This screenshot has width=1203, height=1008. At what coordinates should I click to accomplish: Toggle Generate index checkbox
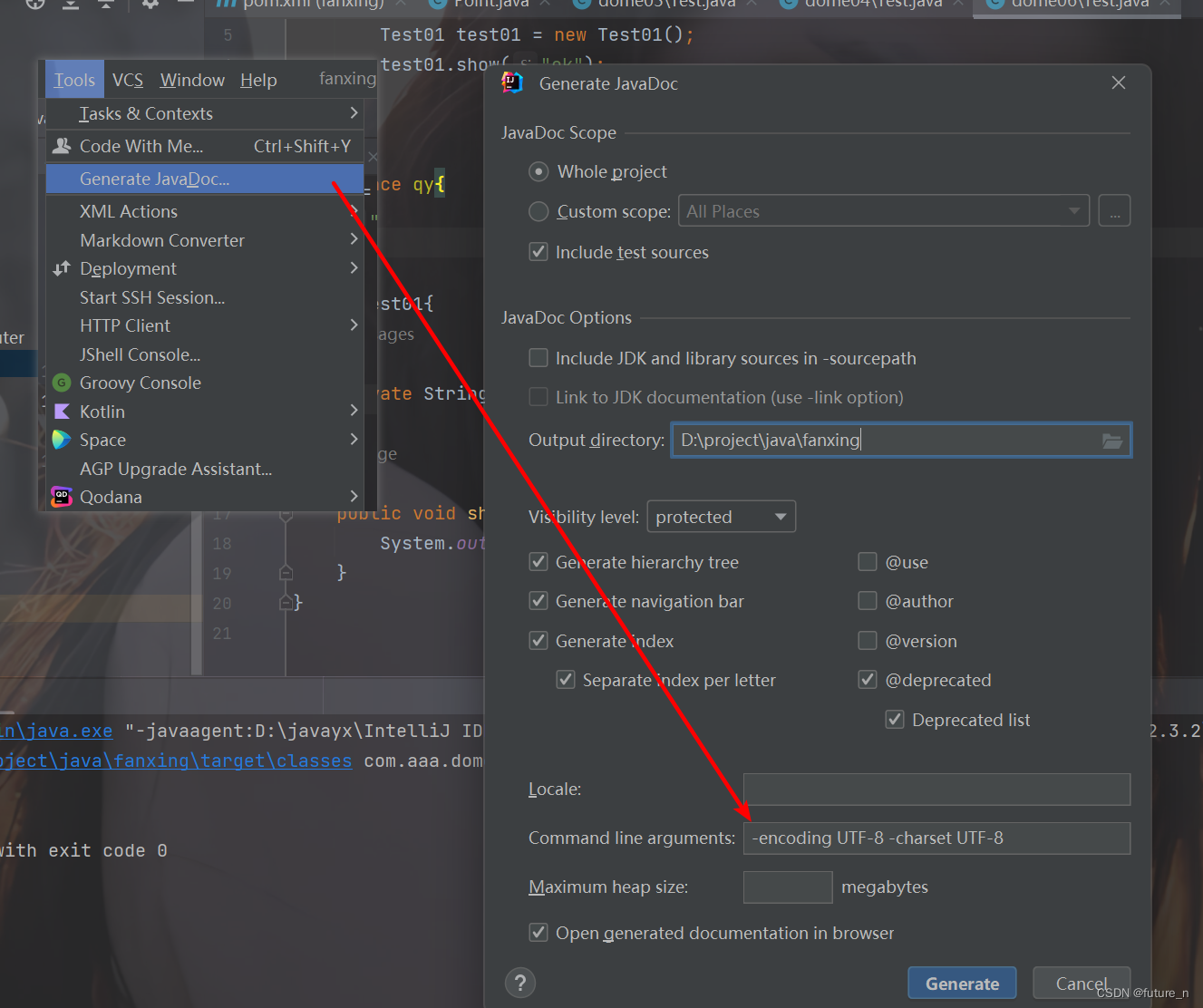538,641
